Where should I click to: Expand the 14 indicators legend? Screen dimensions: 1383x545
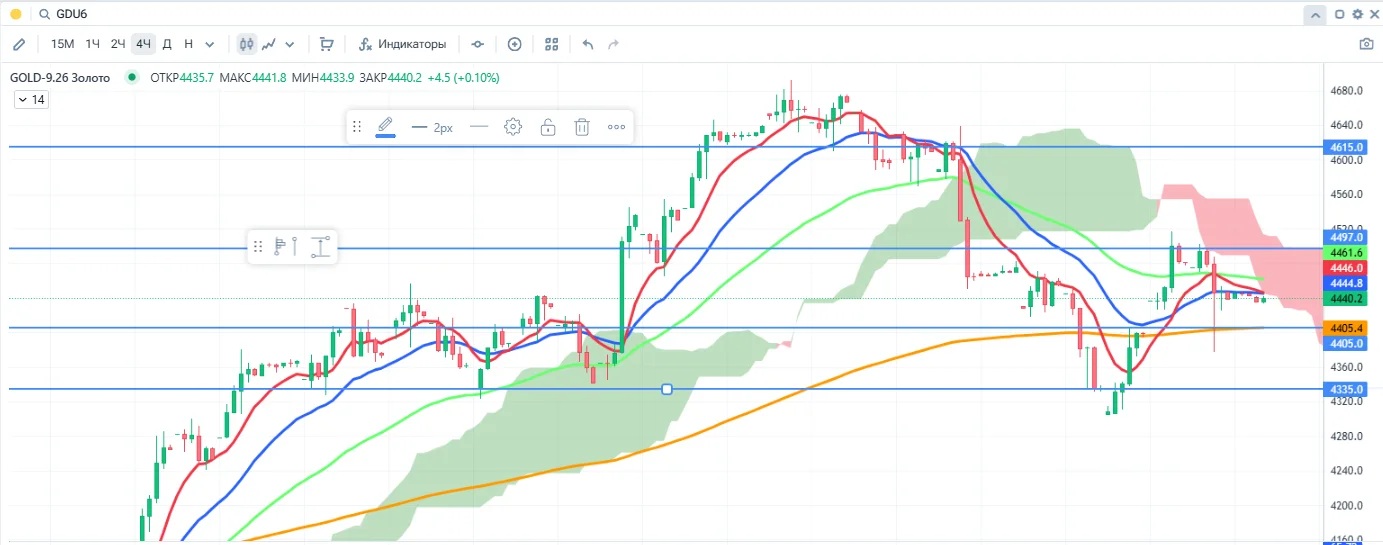point(31,99)
